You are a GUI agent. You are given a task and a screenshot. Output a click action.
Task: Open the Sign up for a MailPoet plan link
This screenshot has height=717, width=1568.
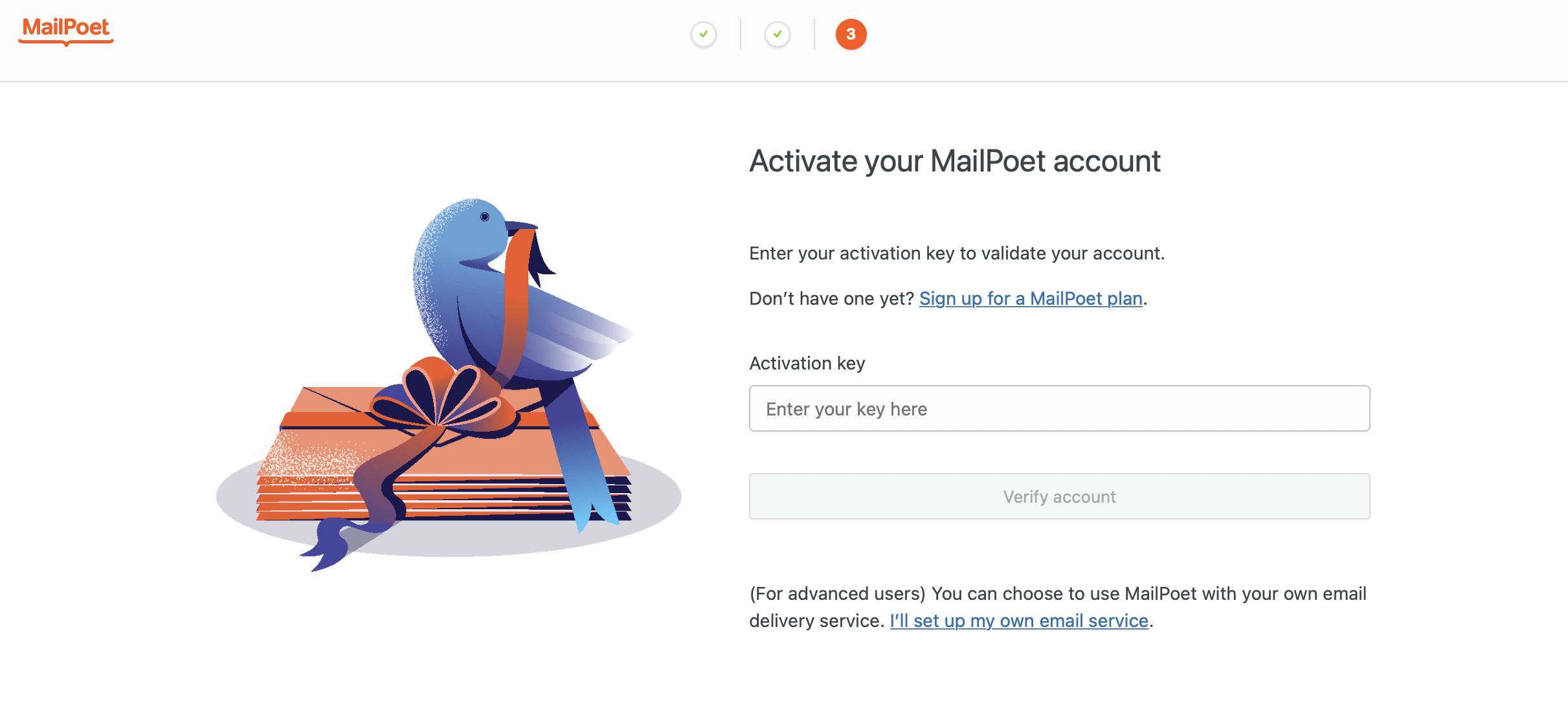click(x=1031, y=298)
